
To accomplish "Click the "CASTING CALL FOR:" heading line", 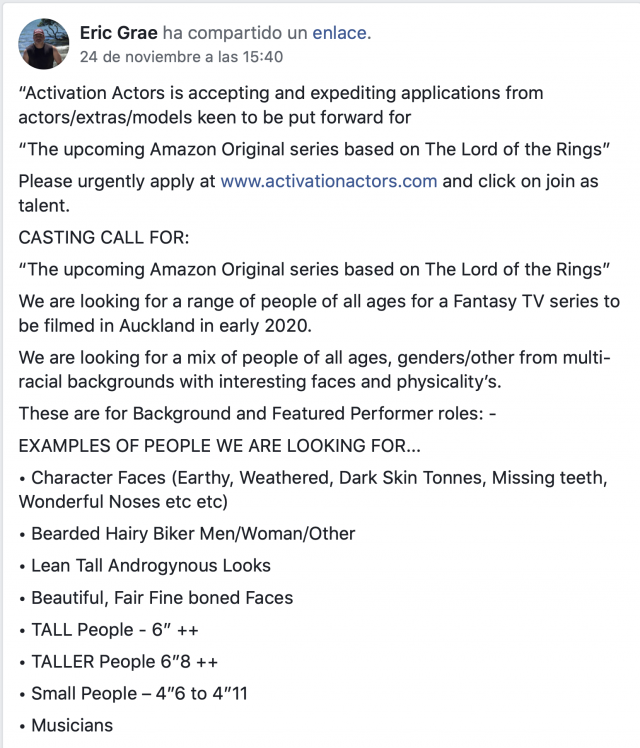I will [99, 240].
